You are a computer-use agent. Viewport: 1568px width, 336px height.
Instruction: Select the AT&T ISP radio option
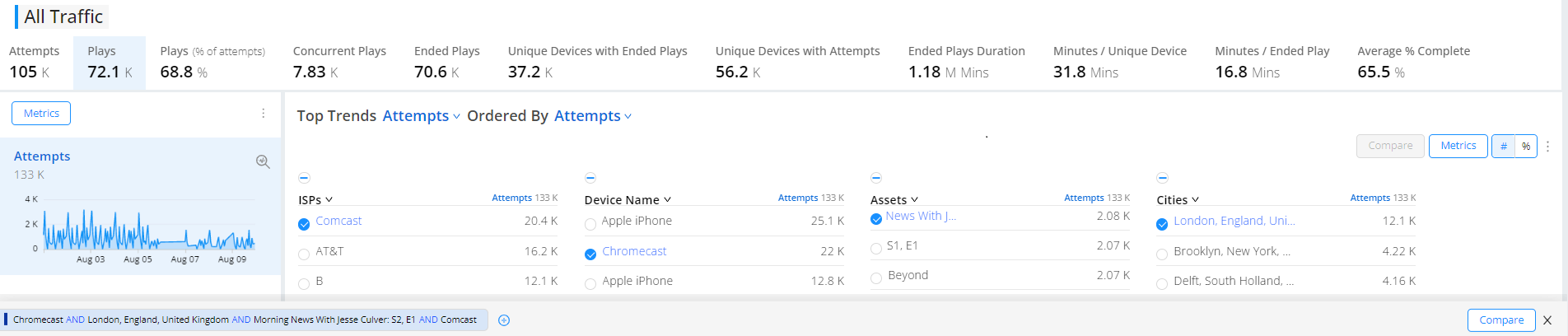(x=304, y=254)
